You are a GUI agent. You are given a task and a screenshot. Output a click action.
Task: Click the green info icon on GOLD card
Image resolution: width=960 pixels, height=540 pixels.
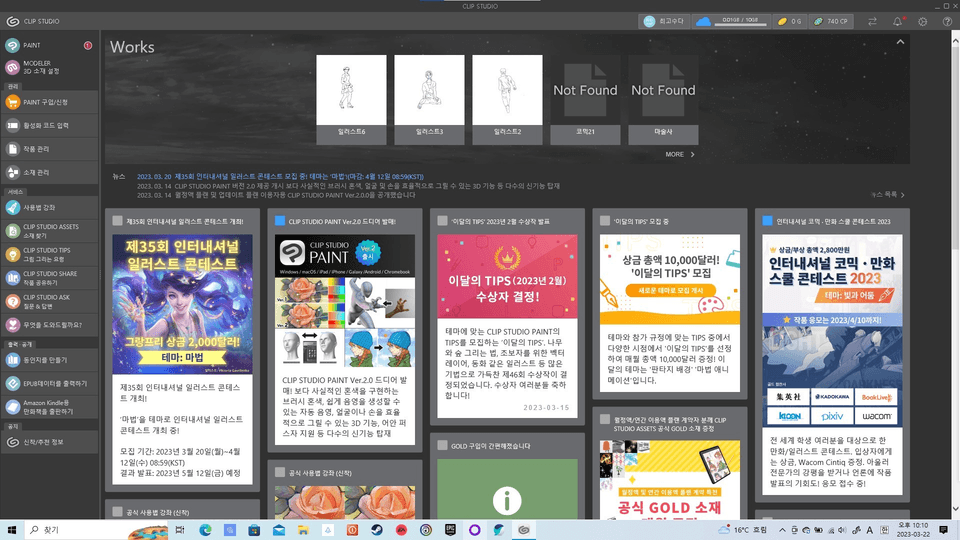point(507,501)
